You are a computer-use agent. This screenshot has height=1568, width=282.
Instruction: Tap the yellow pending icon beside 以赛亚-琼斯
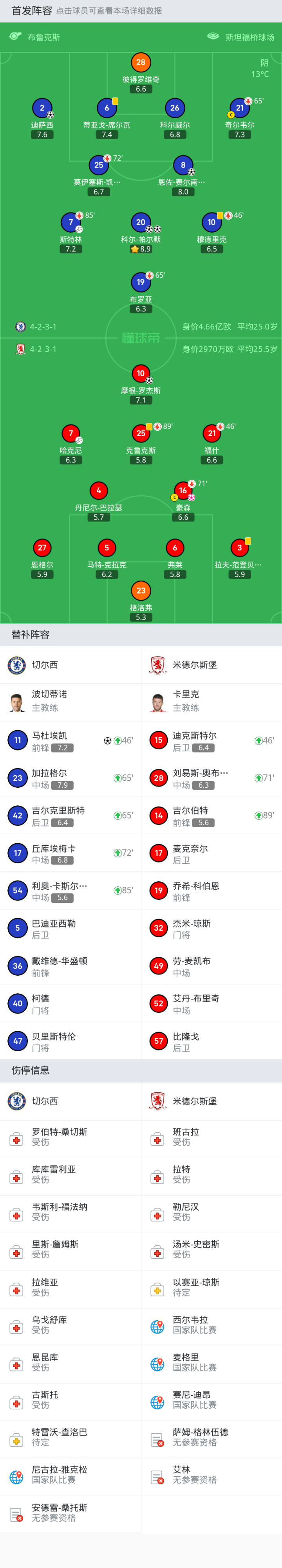pyautogui.click(x=157, y=1289)
